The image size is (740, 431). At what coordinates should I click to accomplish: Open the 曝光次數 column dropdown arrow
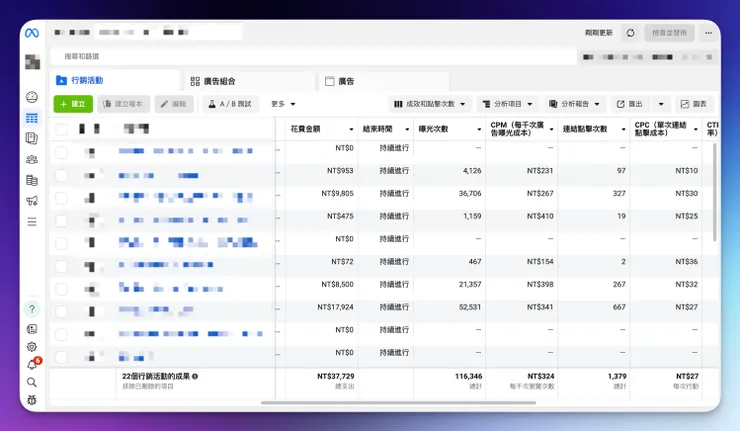pos(479,129)
